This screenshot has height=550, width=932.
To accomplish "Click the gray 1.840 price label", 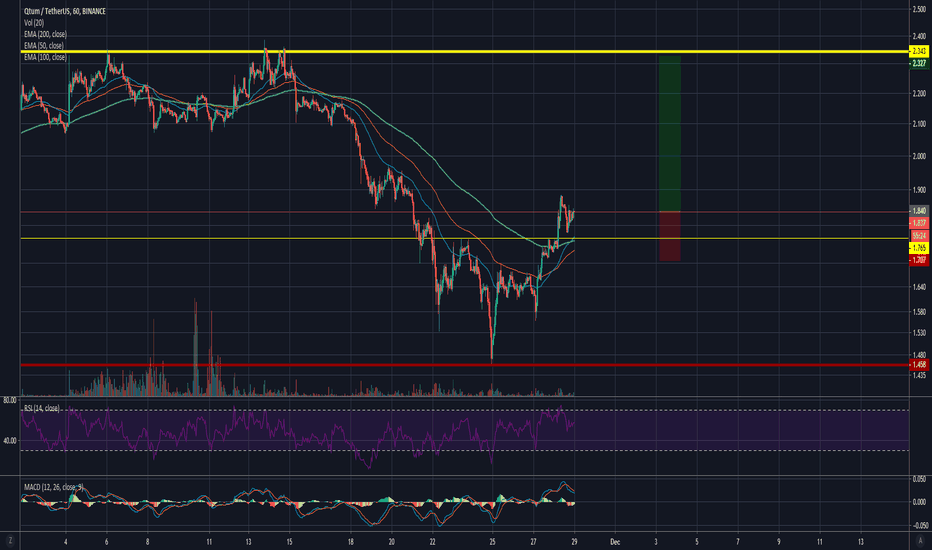I will (x=919, y=211).
